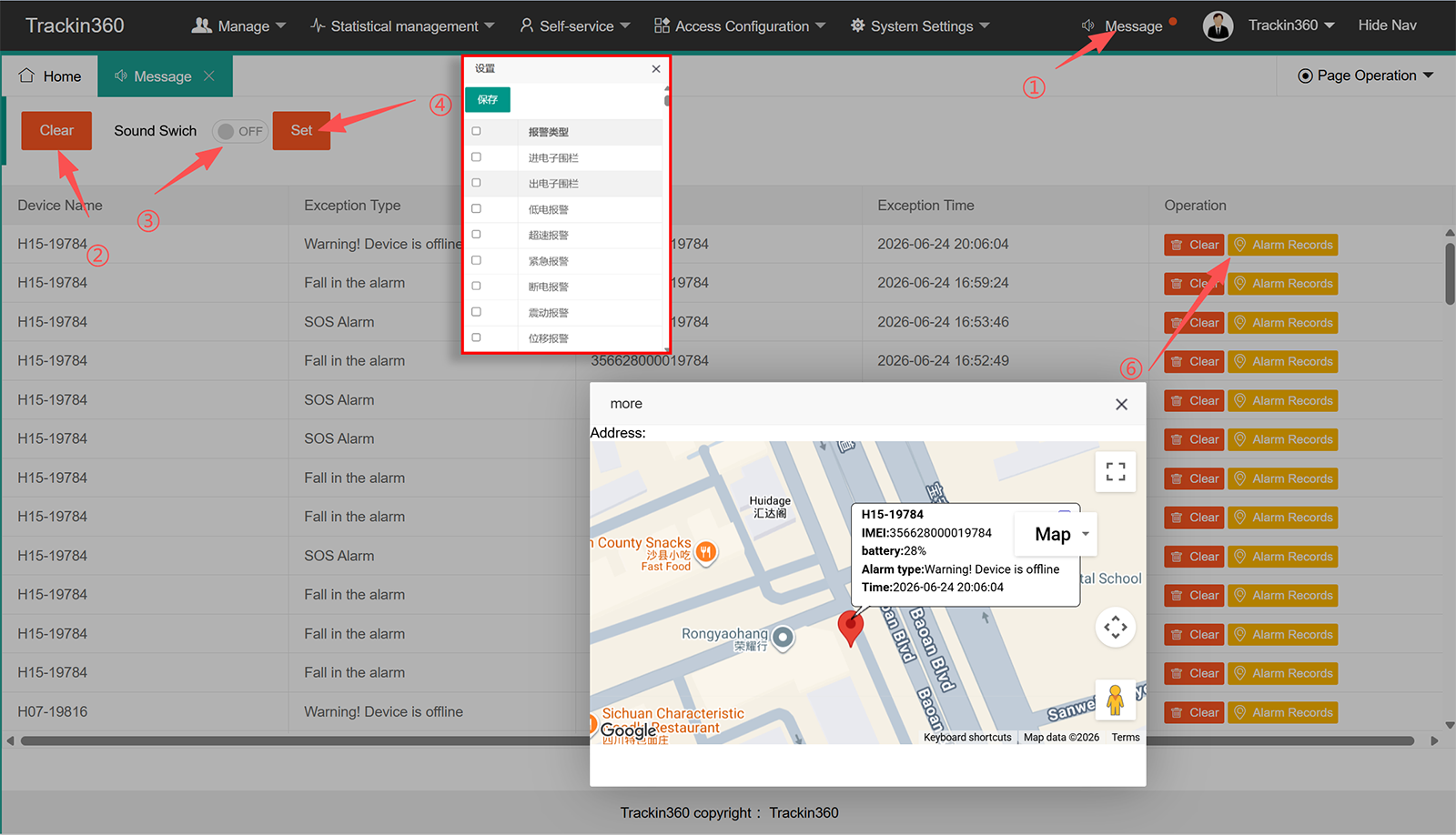Check the 紧急报警 checkbox

(x=476, y=260)
